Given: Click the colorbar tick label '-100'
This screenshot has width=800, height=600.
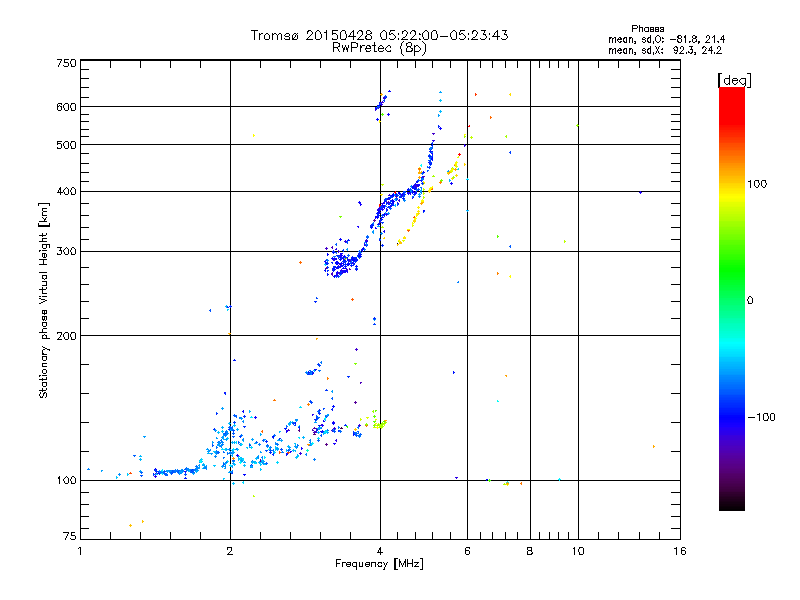Looking at the screenshot, I should (761, 417).
